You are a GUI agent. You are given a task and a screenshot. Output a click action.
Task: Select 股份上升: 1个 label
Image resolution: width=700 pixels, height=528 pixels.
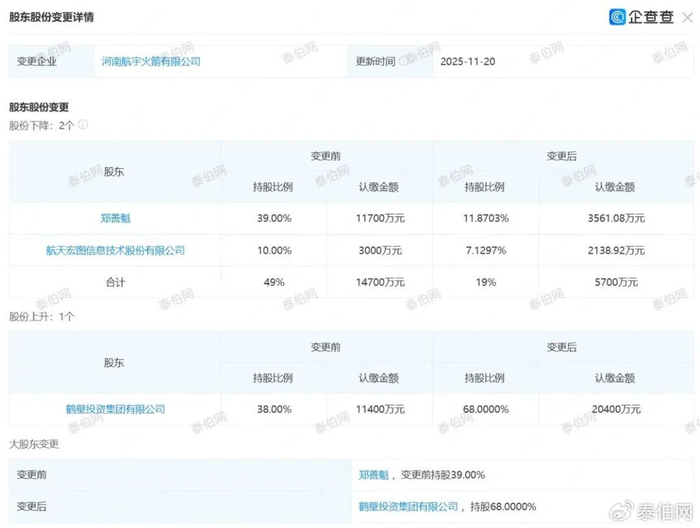(42, 316)
